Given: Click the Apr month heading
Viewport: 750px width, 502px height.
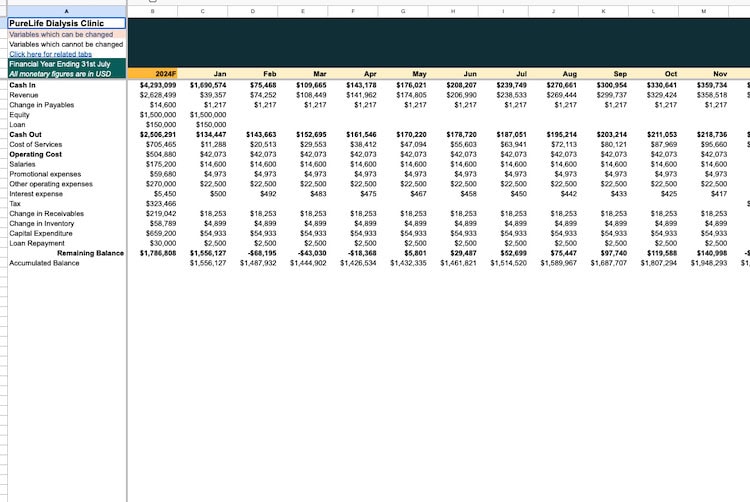Looking at the screenshot, I should coord(353,74).
